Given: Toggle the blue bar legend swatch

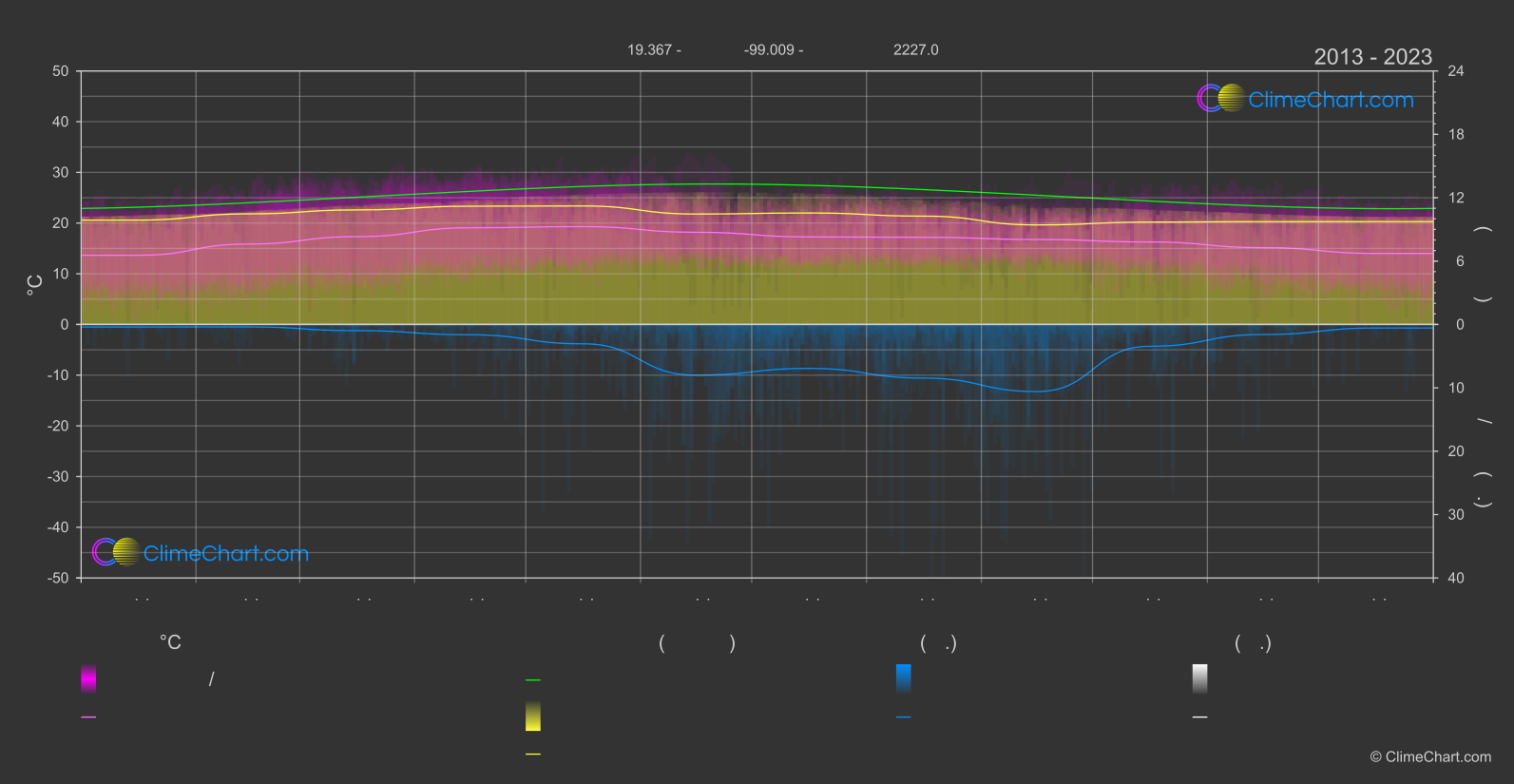Looking at the screenshot, I should pos(904,679).
